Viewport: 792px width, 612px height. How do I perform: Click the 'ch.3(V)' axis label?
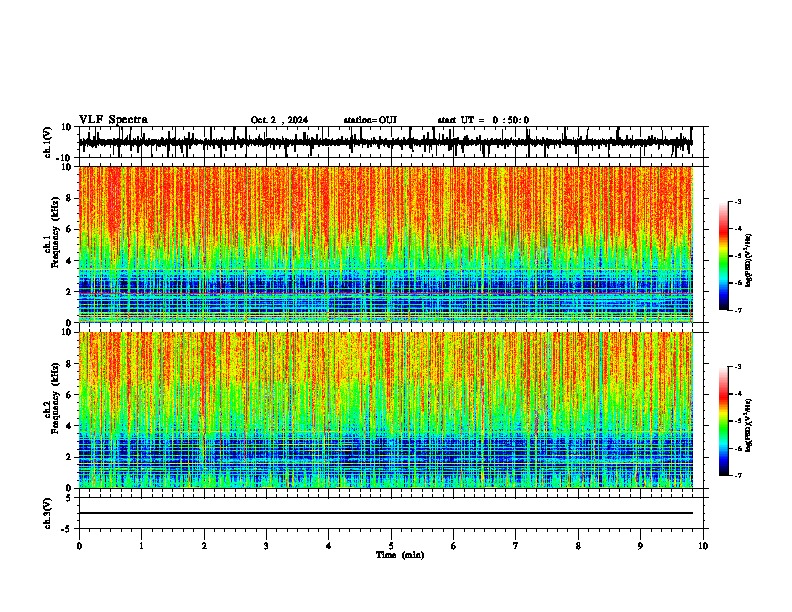coord(48,513)
